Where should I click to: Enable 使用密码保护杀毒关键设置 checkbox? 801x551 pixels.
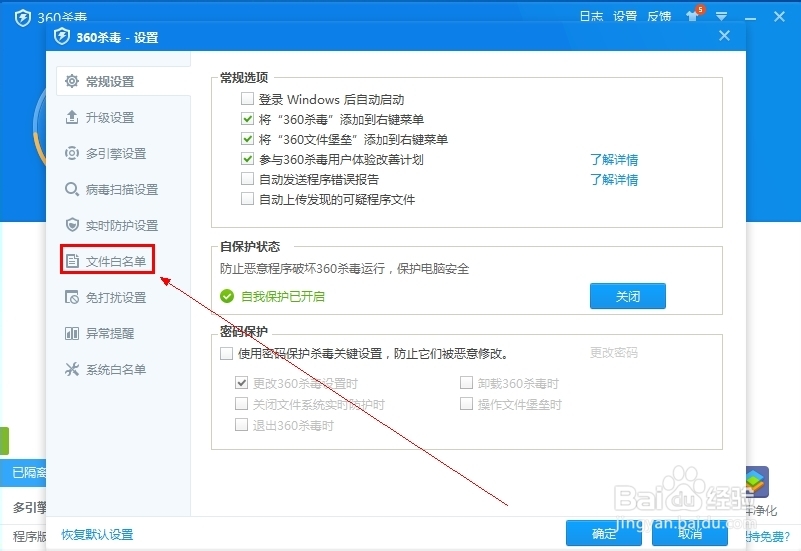226,353
